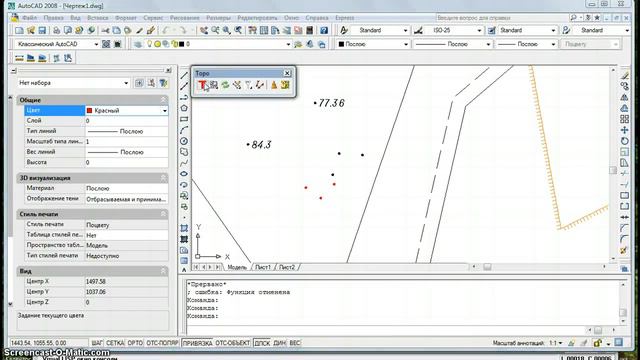Toggle ОТС-ОБЪЕКТ object snap tracking
This screenshot has height=360, width=640.
click(233, 343)
